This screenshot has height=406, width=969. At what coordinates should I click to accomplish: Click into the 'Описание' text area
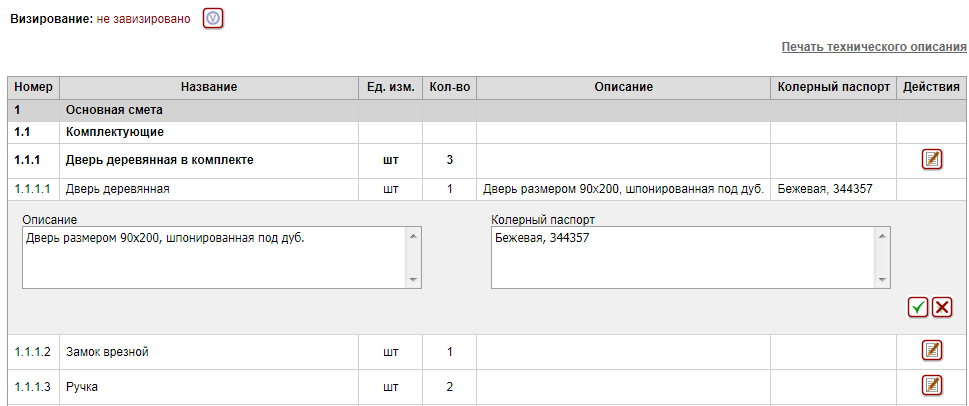coord(212,257)
